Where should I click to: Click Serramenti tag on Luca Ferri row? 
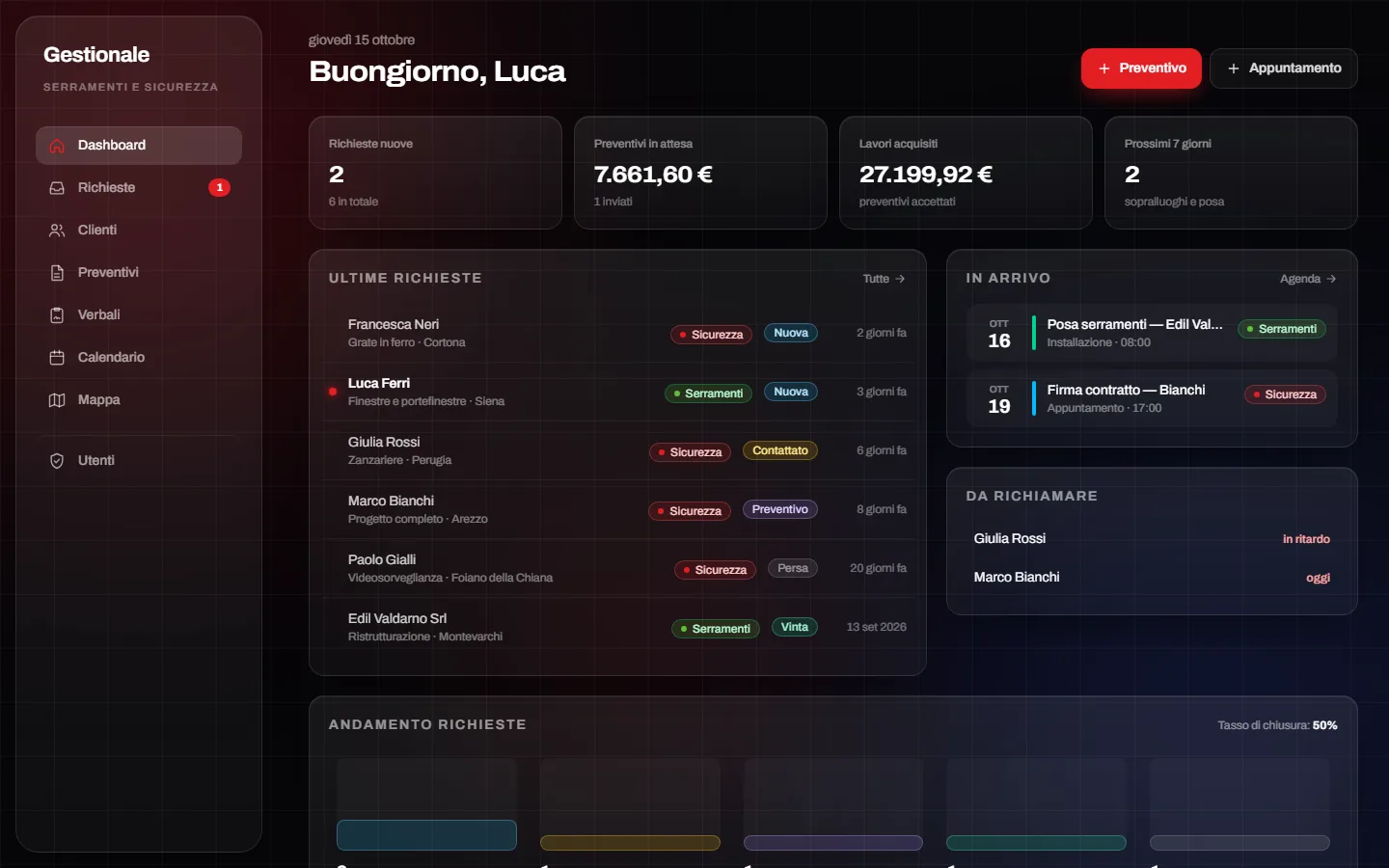(x=708, y=393)
